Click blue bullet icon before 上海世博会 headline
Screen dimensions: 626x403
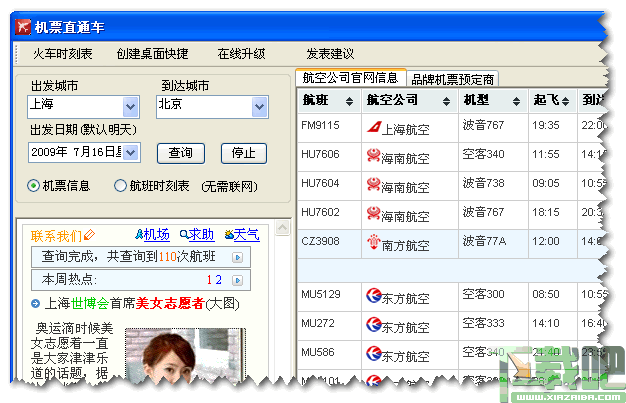pos(36,304)
